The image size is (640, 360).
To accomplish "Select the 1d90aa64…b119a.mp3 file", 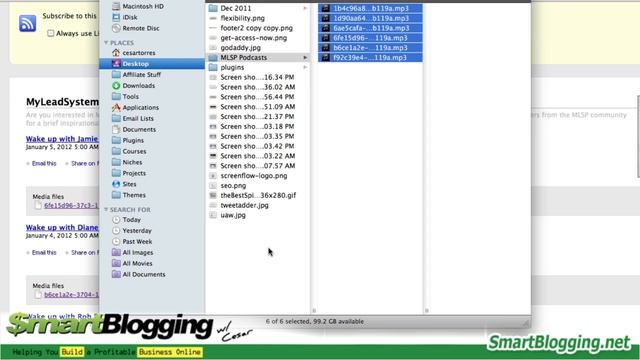I will pos(370,18).
